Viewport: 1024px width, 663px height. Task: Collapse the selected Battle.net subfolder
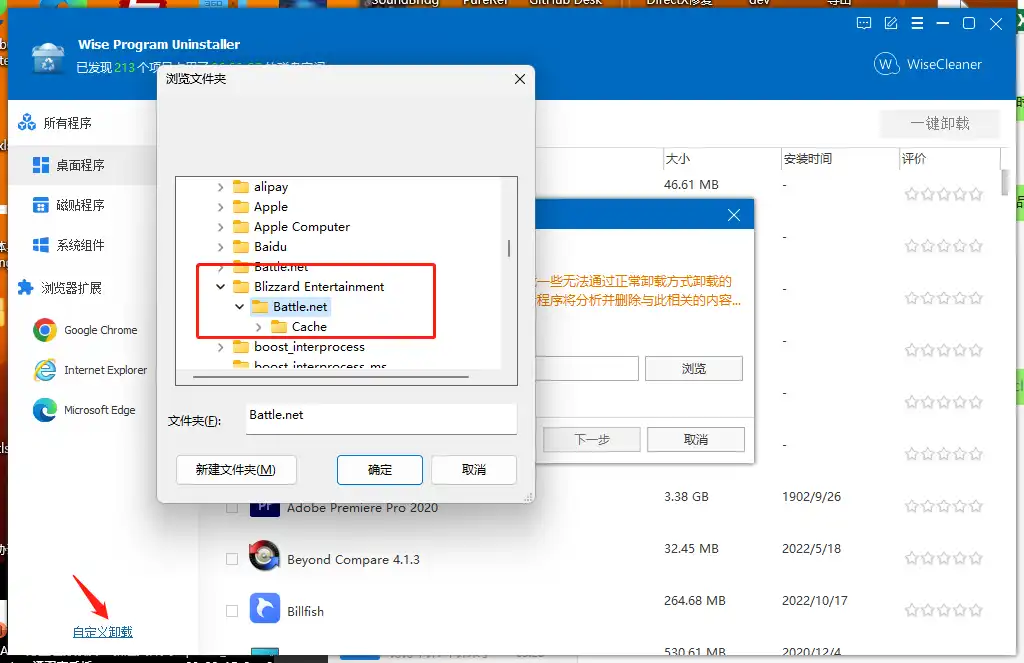pyautogui.click(x=240, y=306)
